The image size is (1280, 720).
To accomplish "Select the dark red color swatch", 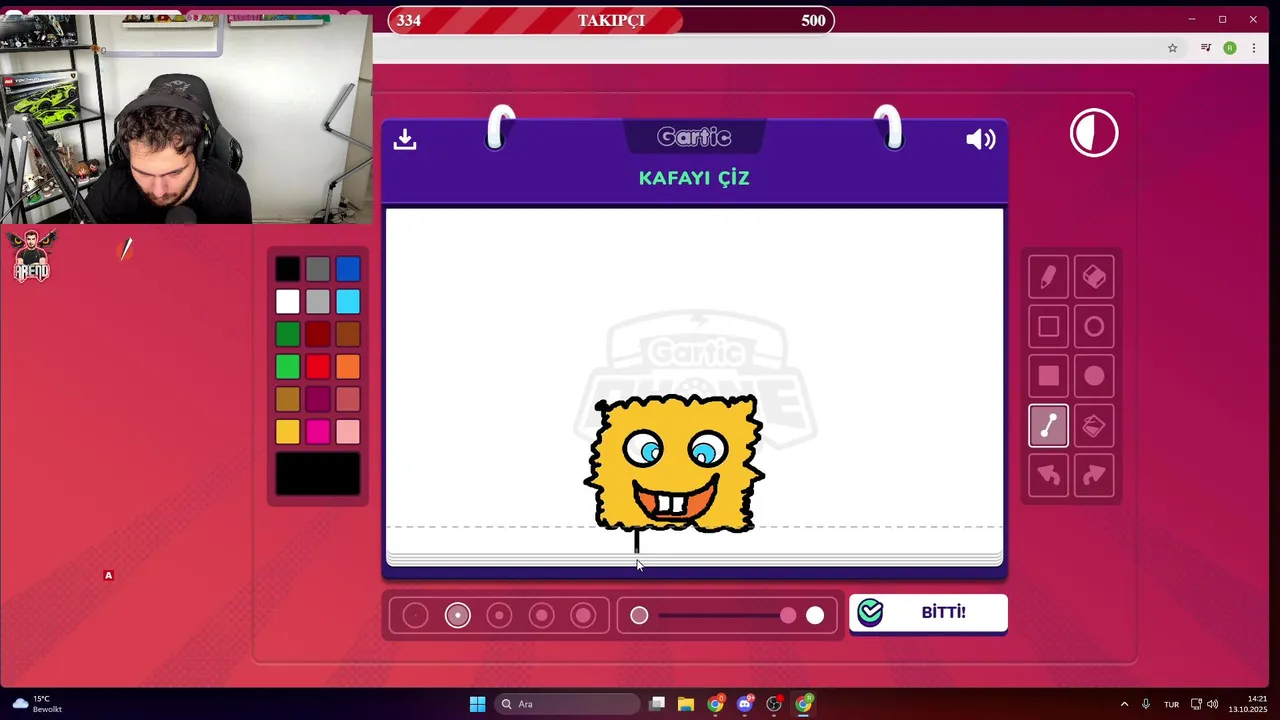I will point(318,334).
